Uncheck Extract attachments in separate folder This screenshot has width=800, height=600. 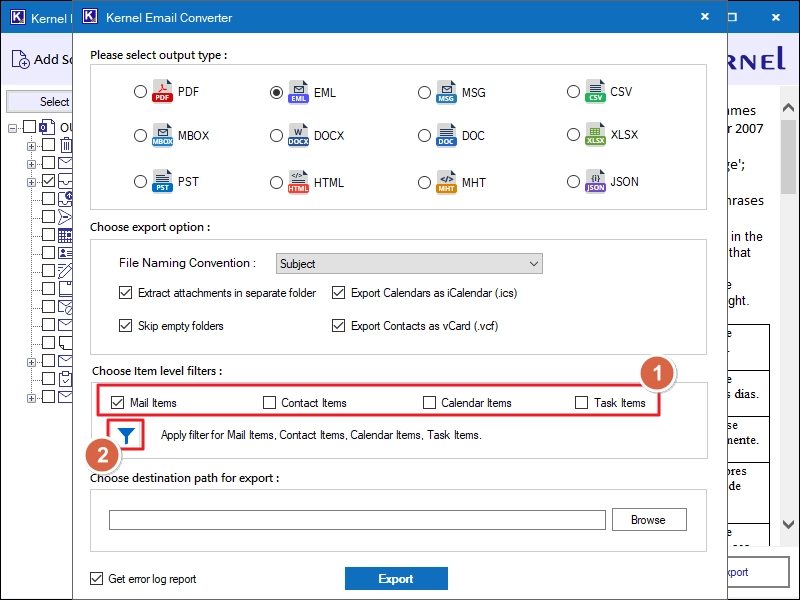point(126,293)
